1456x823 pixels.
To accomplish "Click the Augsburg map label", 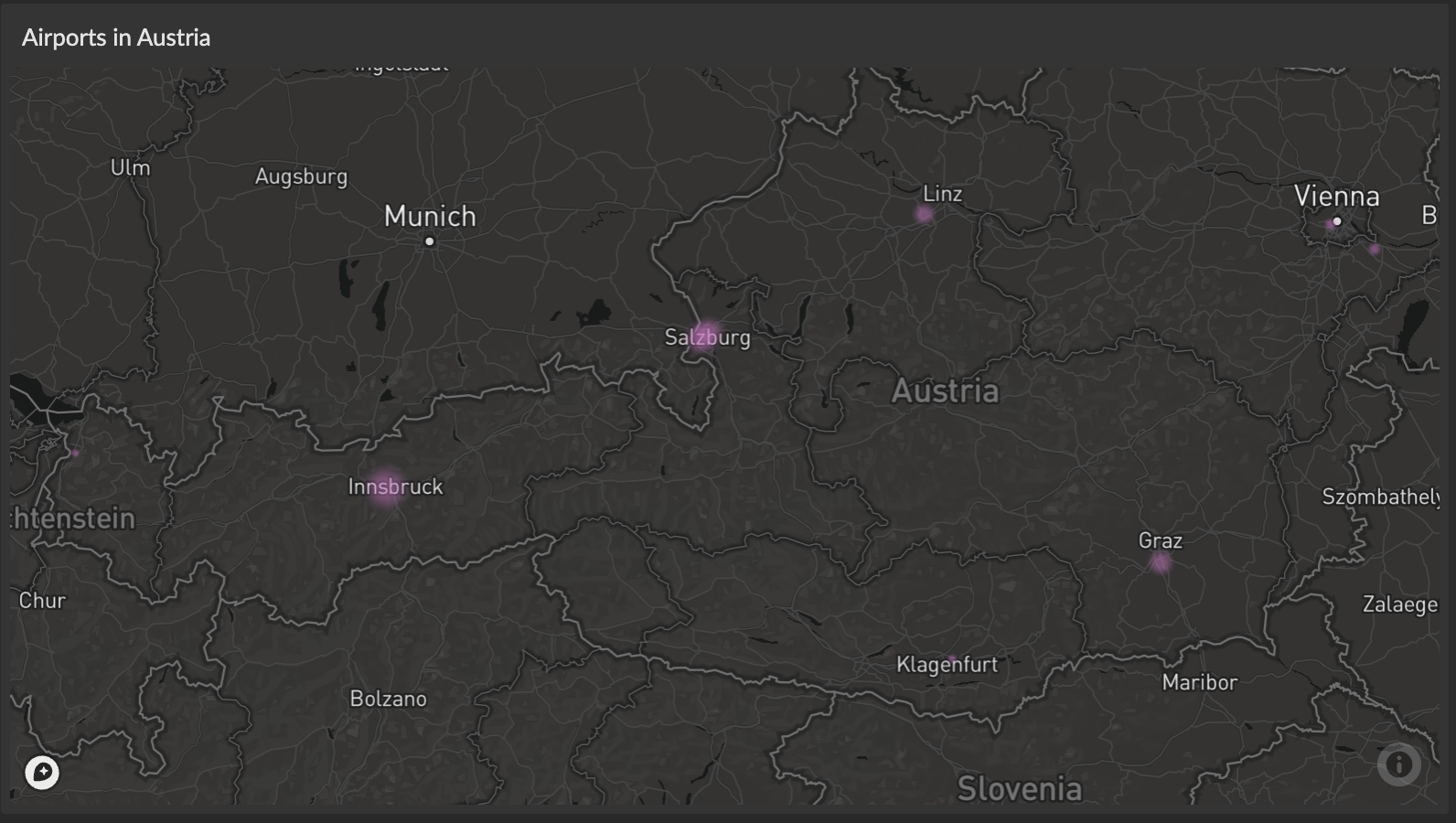I will pyautogui.click(x=301, y=176).
